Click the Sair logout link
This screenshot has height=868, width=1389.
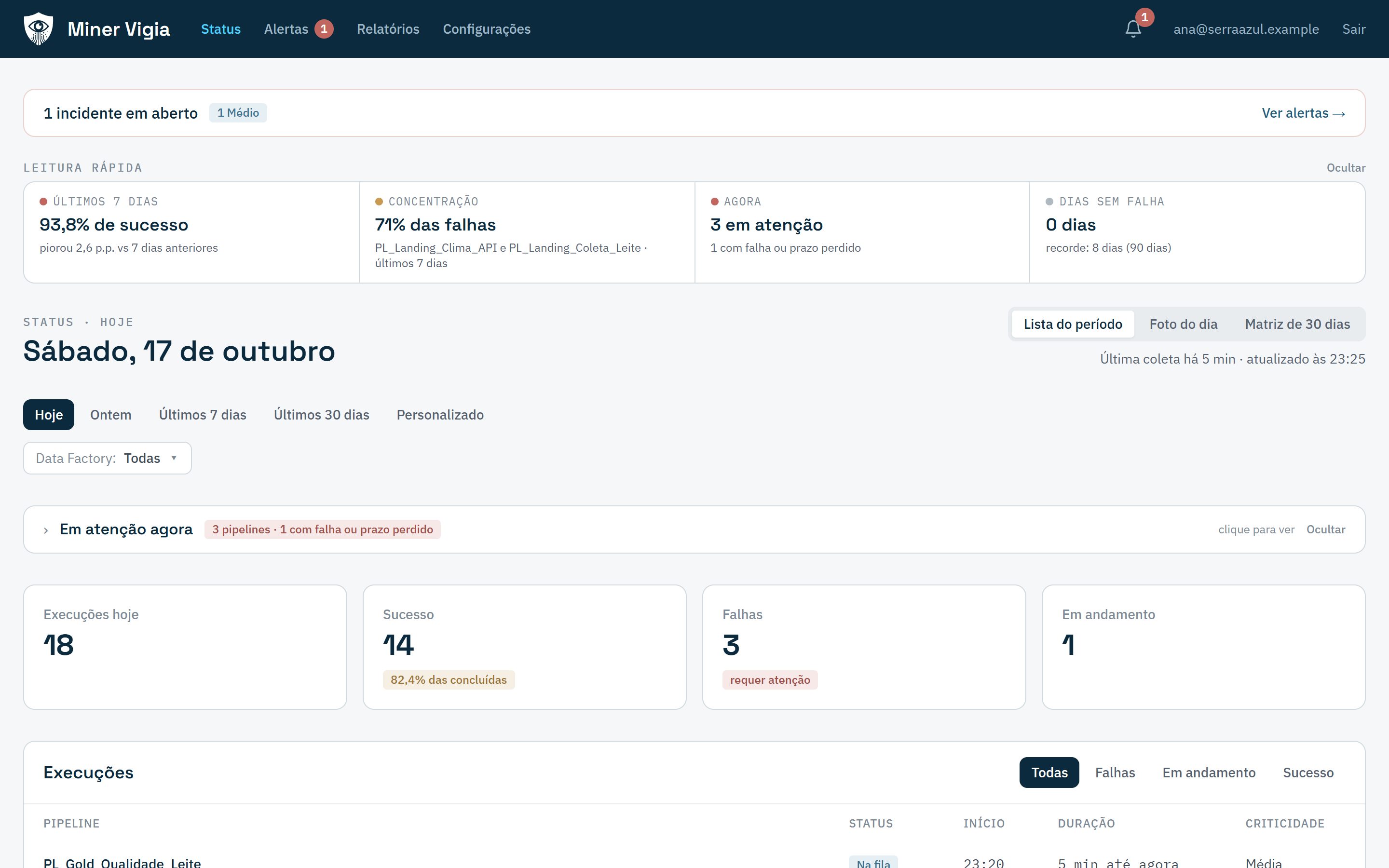point(1353,29)
